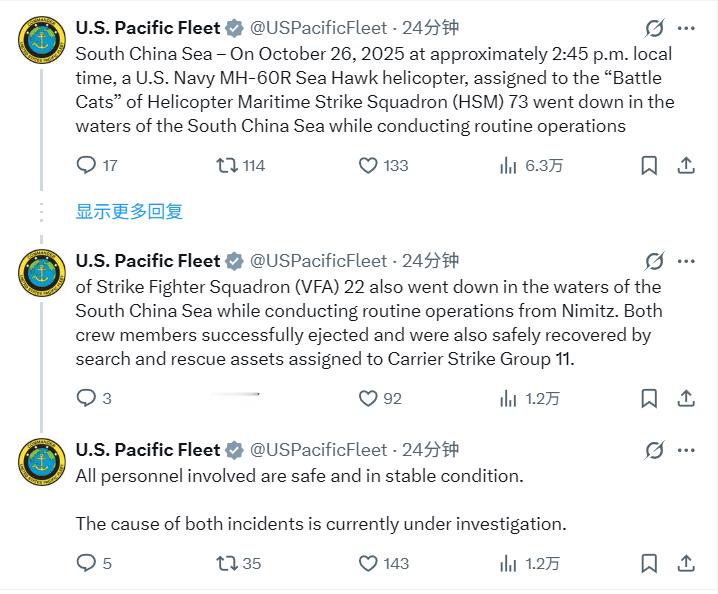Bookmark the second tweet about VFA 22

(x=649, y=398)
